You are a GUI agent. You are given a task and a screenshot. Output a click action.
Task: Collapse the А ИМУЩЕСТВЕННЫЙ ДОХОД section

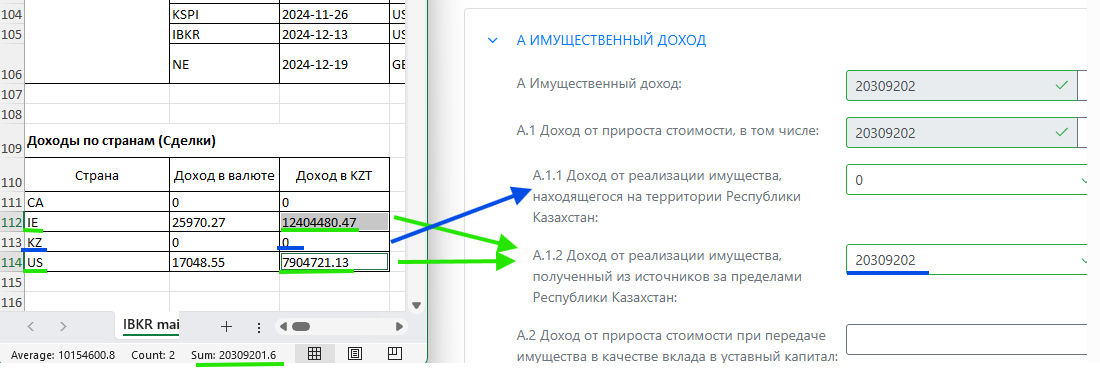tap(493, 40)
